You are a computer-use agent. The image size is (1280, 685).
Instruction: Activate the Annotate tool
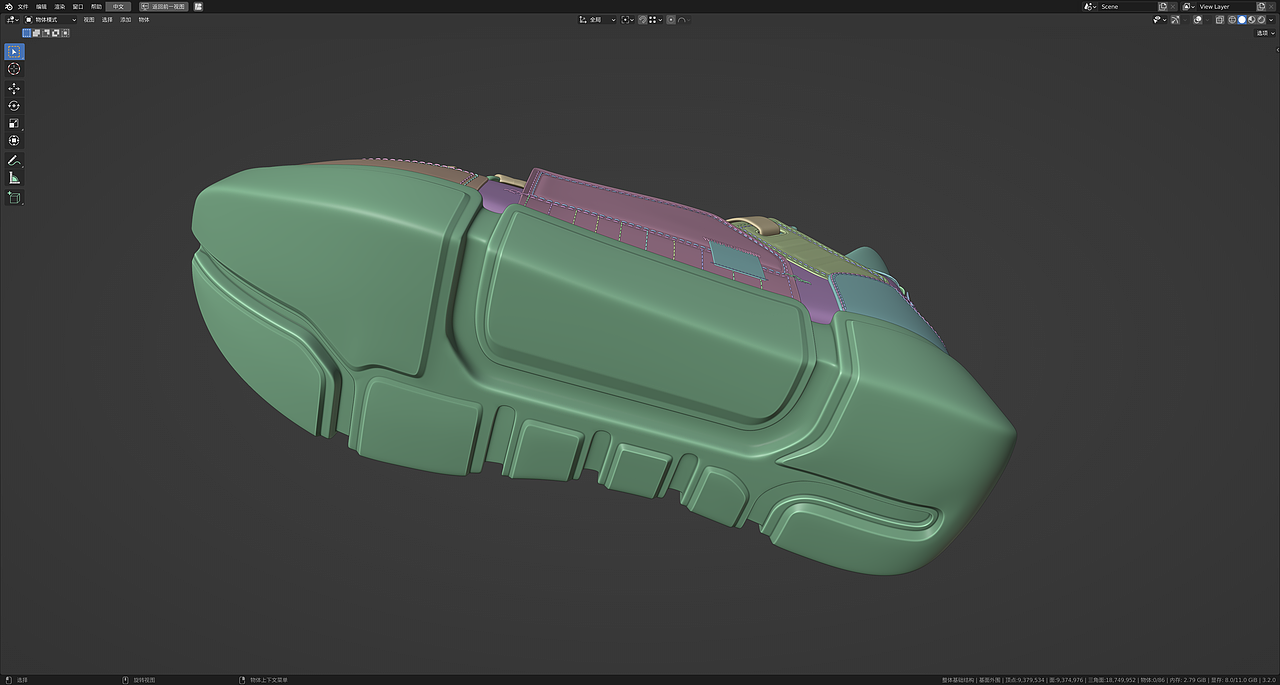click(14, 160)
